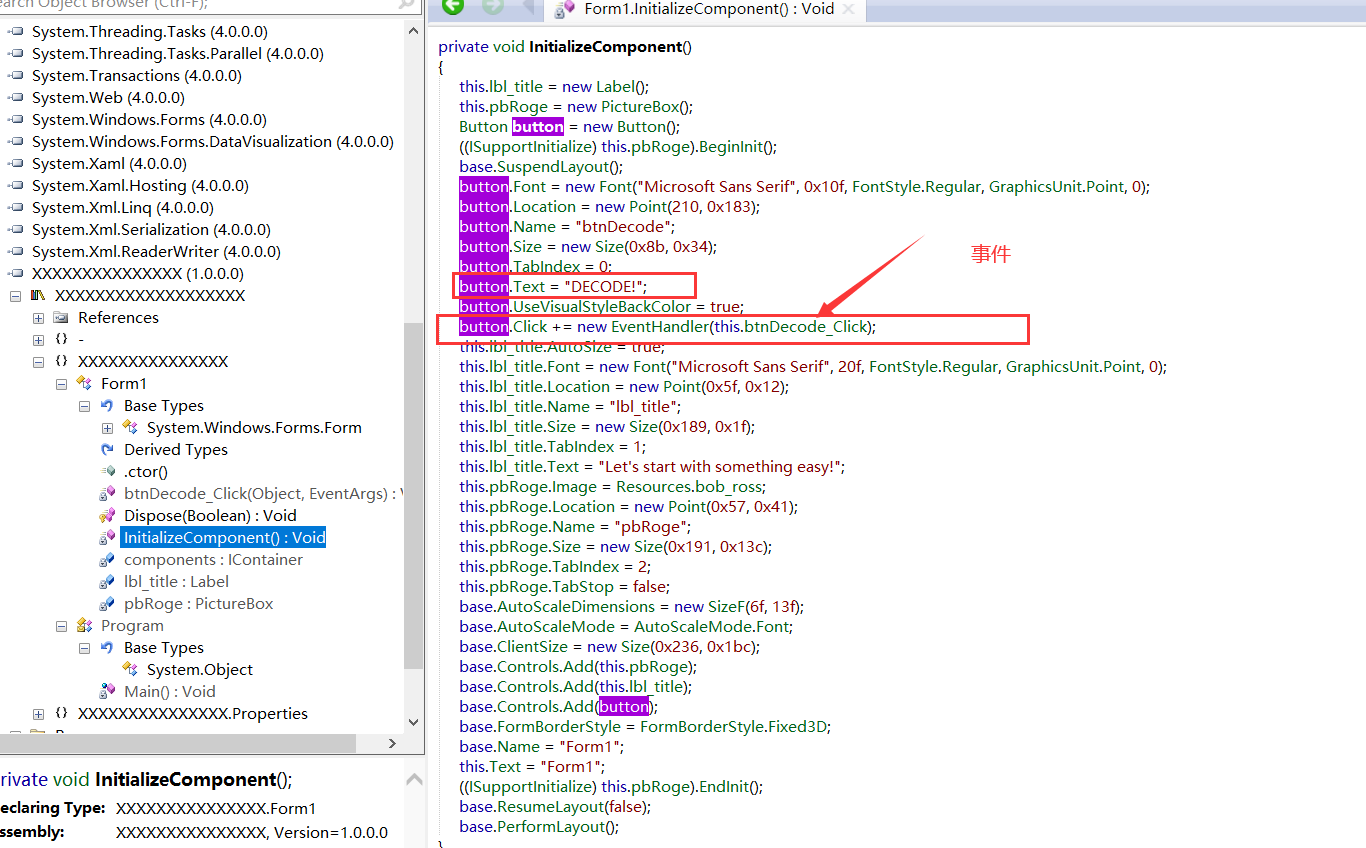Image resolution: width=1366 pixels, height=848 pixels.
Task: Open the Resources class link in code
Action: (653, 486)
